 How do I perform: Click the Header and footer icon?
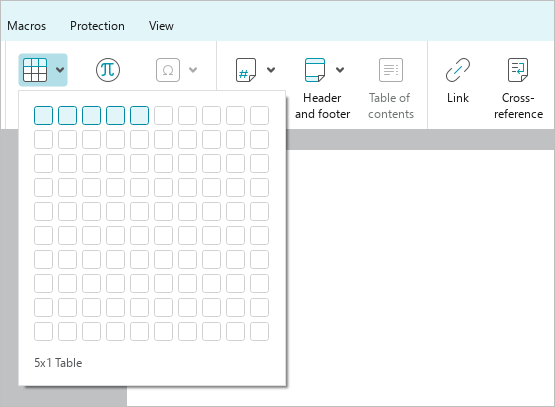315,70
